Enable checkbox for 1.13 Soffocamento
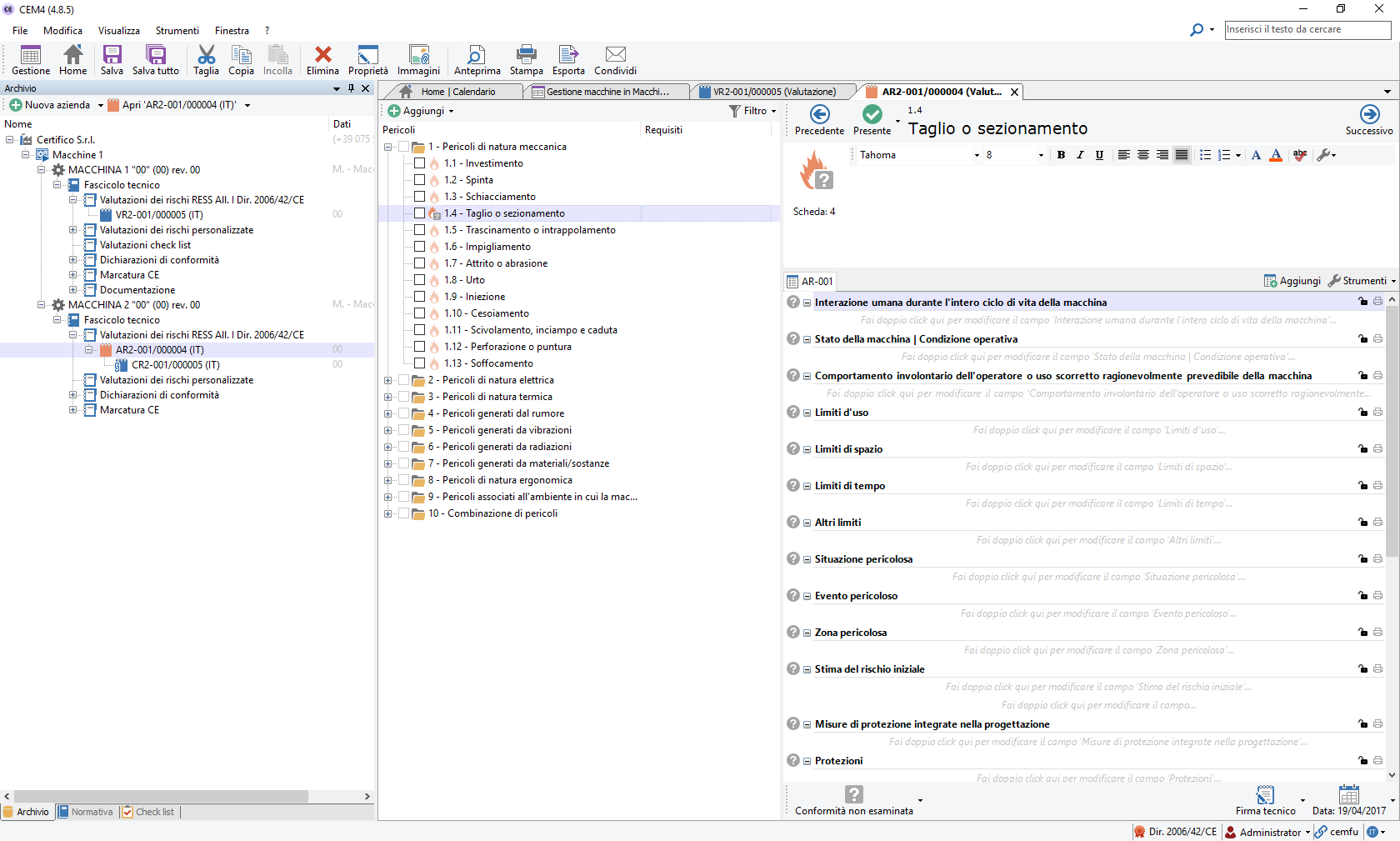 point(420,363)
